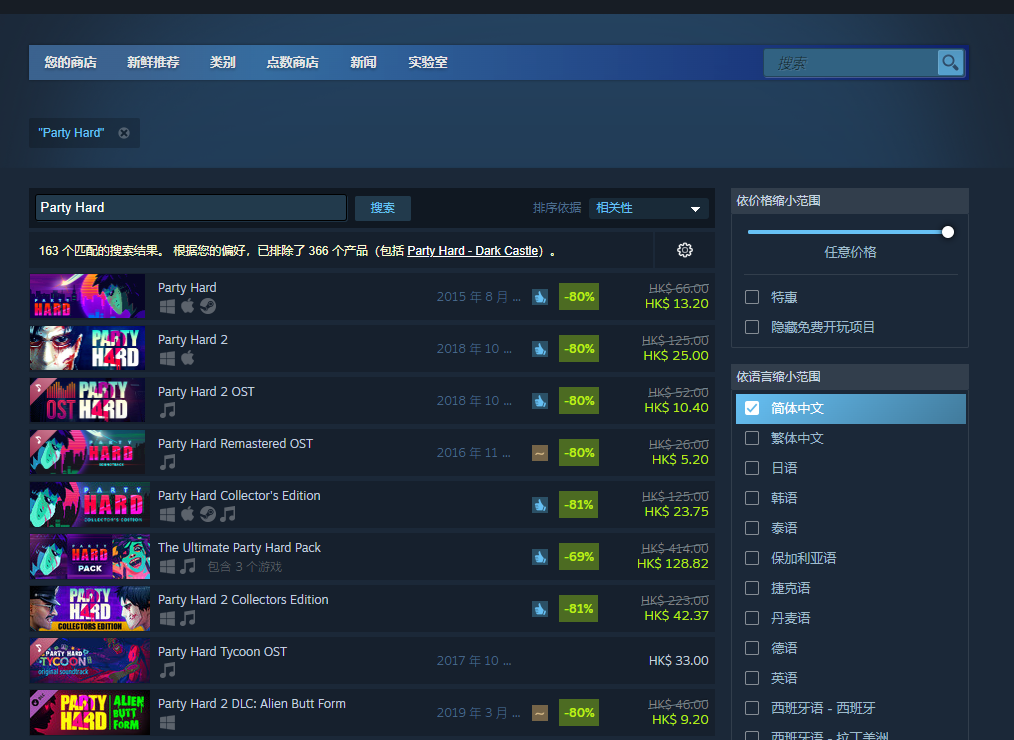Uncheck the 简体中文 language filter

click(752, 408)
